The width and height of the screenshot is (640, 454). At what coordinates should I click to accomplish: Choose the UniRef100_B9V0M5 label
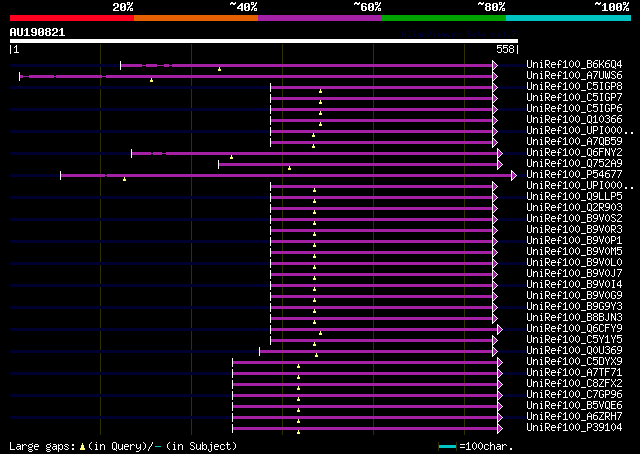tap(574, 252)
